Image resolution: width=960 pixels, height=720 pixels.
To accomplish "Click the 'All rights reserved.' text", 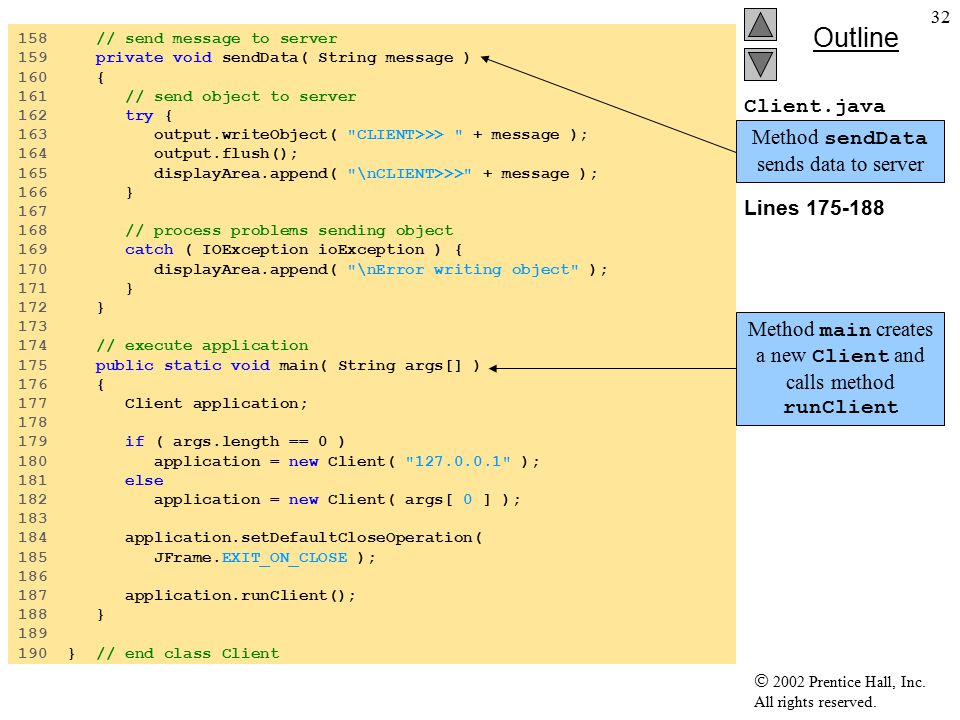I will coord(814,702).
